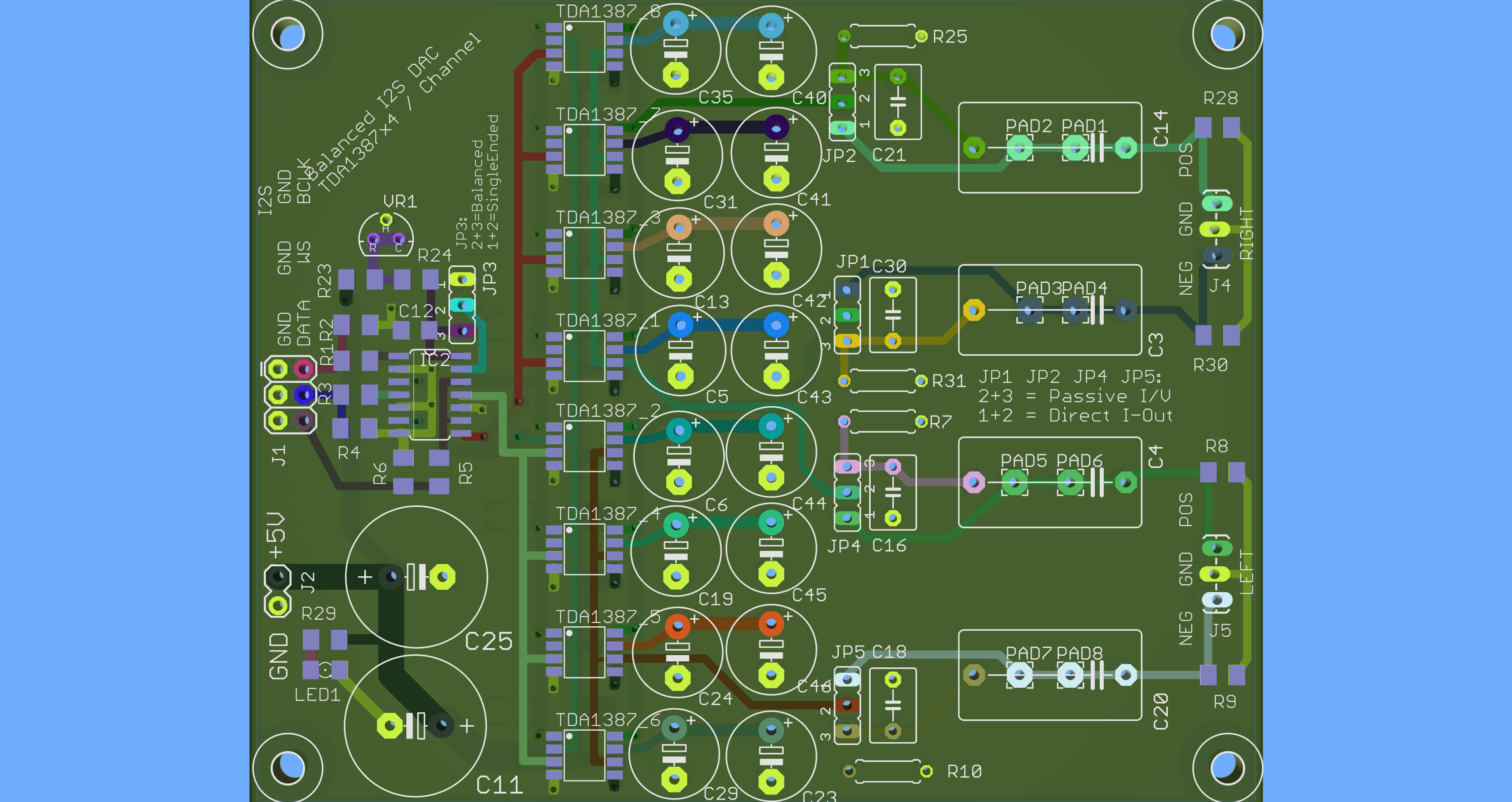Click the TDA1387_1 chip label

(608, 321)
